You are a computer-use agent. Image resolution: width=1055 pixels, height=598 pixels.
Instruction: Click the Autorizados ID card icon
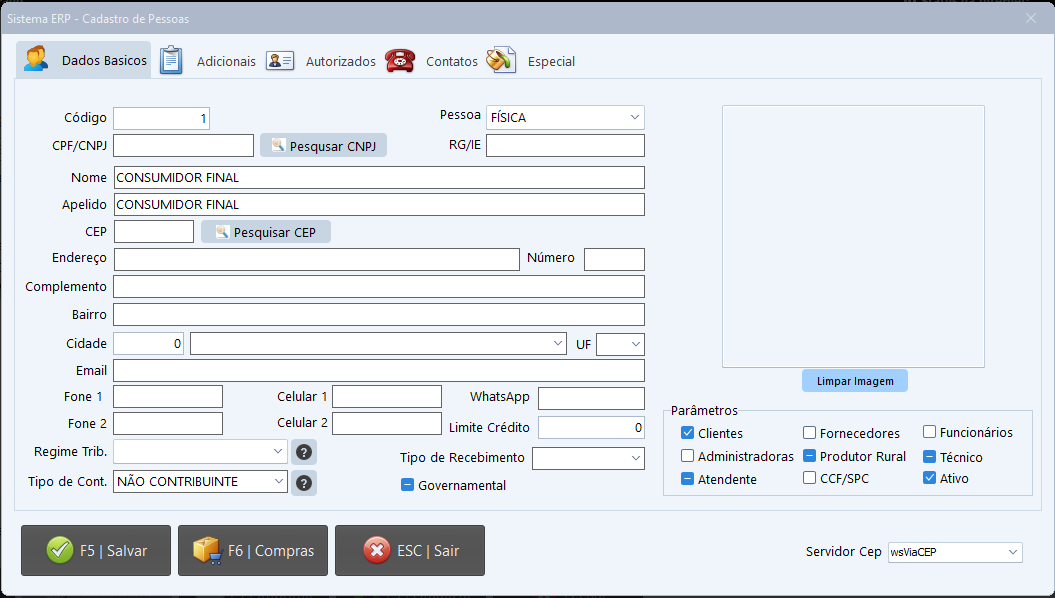[280, 61]
